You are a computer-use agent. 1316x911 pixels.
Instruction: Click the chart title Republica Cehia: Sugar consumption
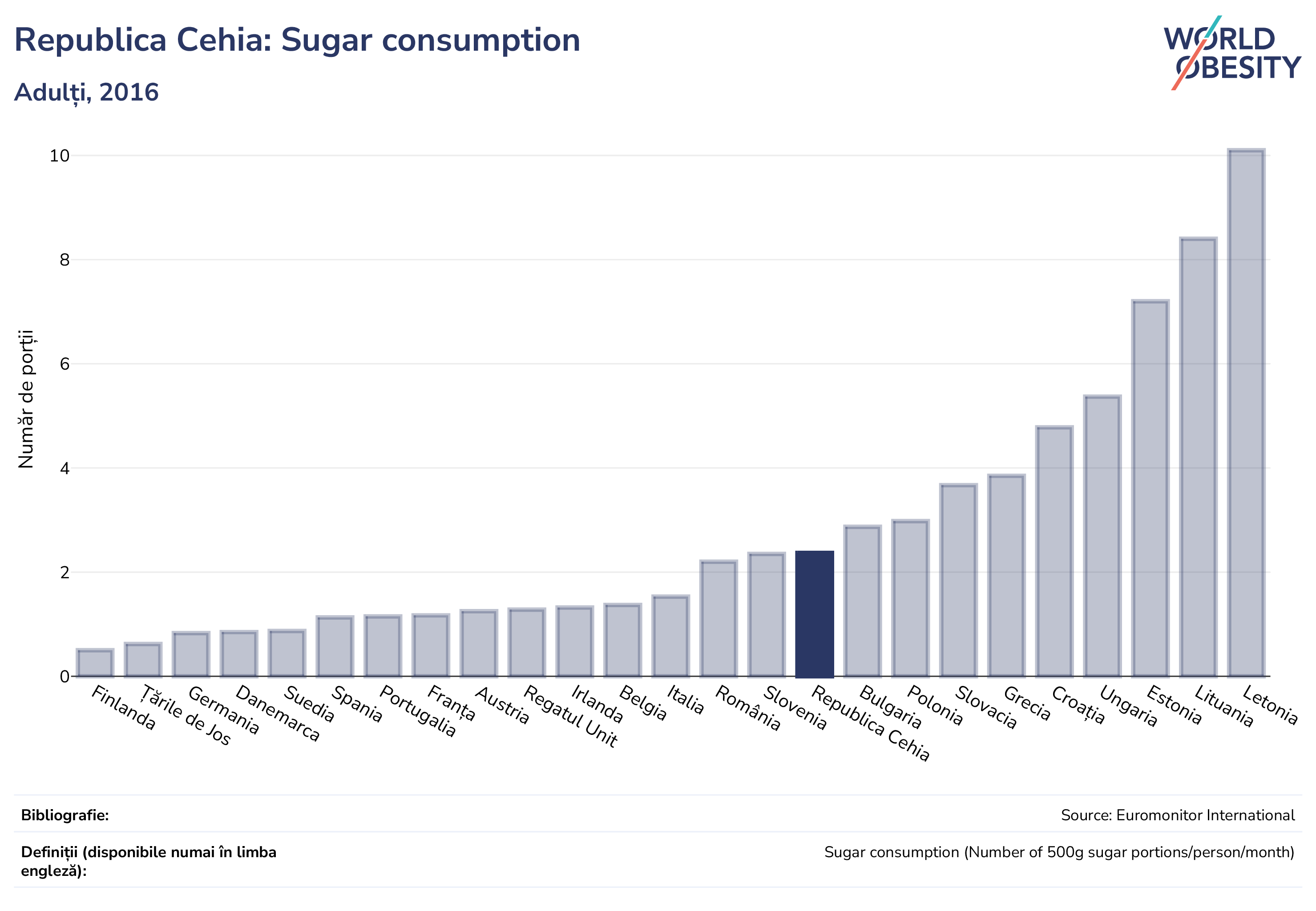297,40
